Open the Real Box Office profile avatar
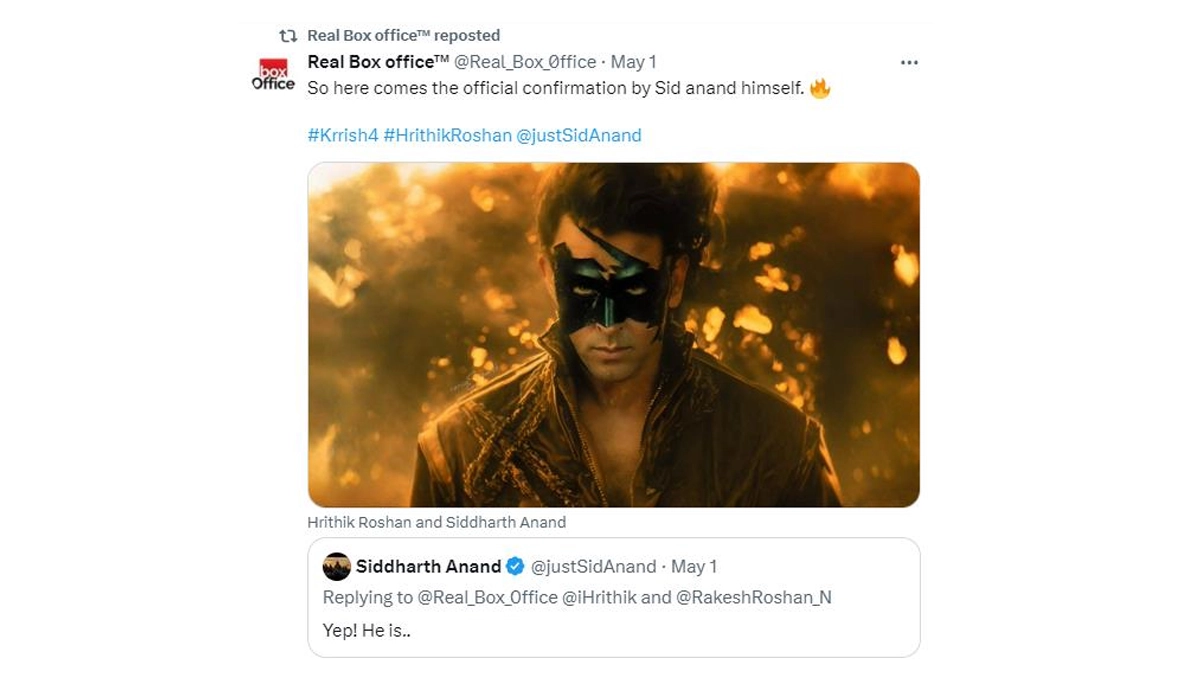 (x=273, y=75)
